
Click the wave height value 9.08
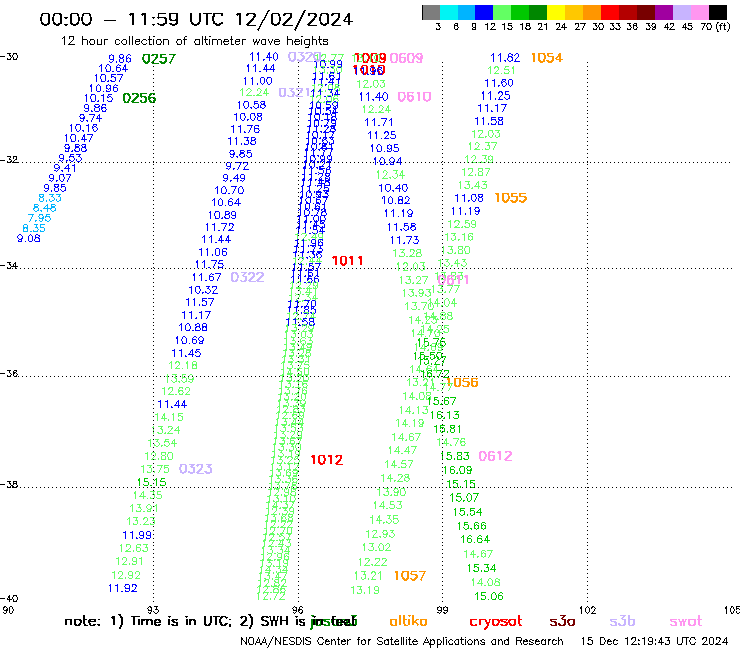point(29,238)
